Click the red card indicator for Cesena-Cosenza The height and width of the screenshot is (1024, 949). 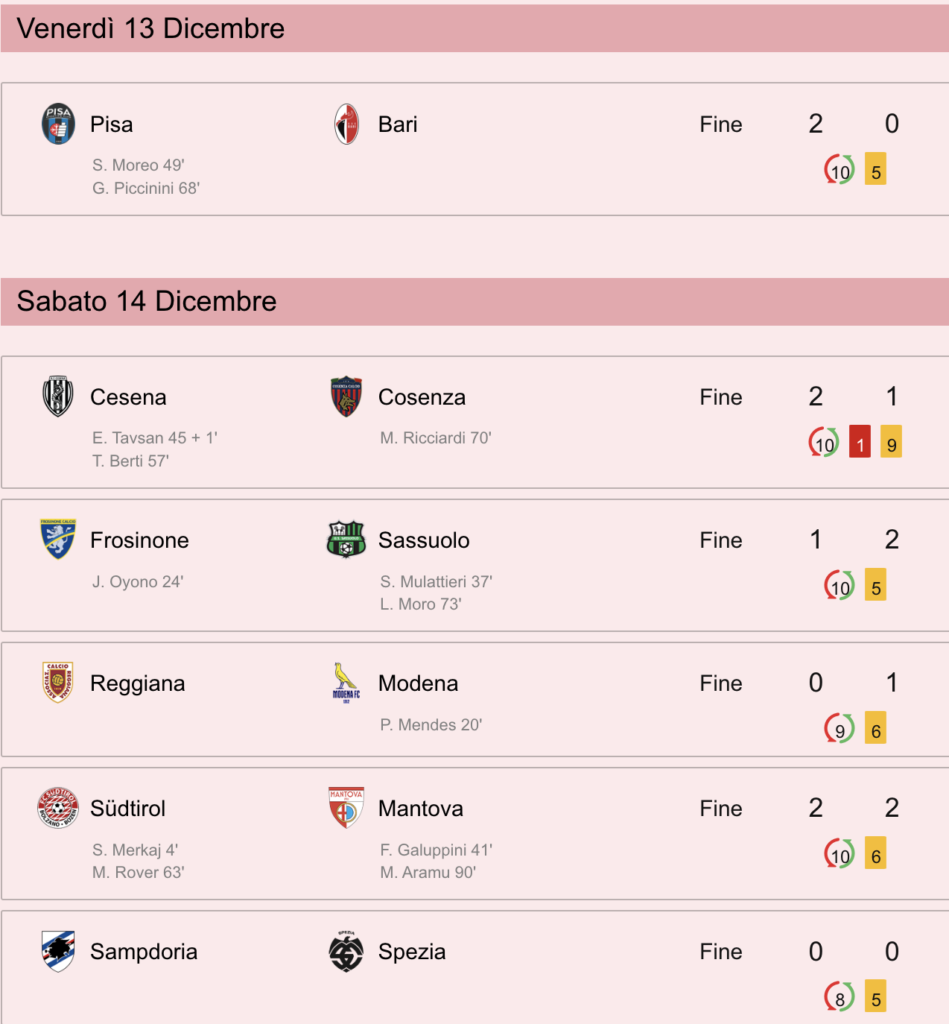(x=860, y=442)
